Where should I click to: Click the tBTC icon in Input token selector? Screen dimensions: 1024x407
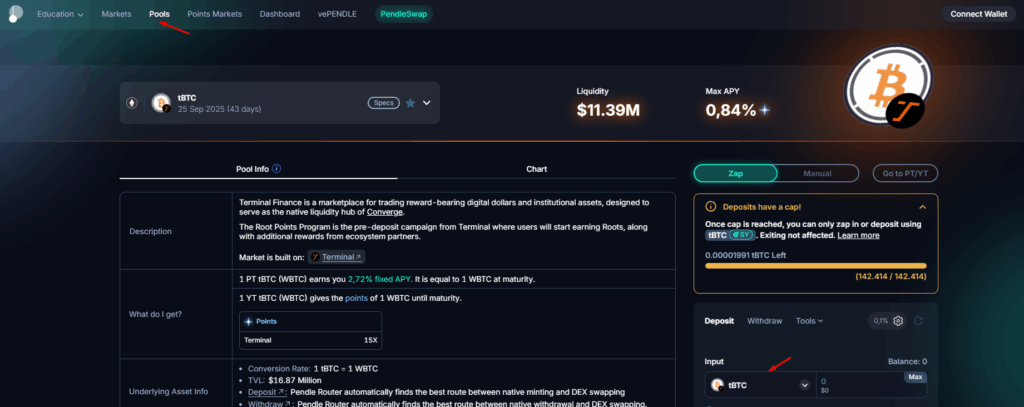tap(717, 385)
